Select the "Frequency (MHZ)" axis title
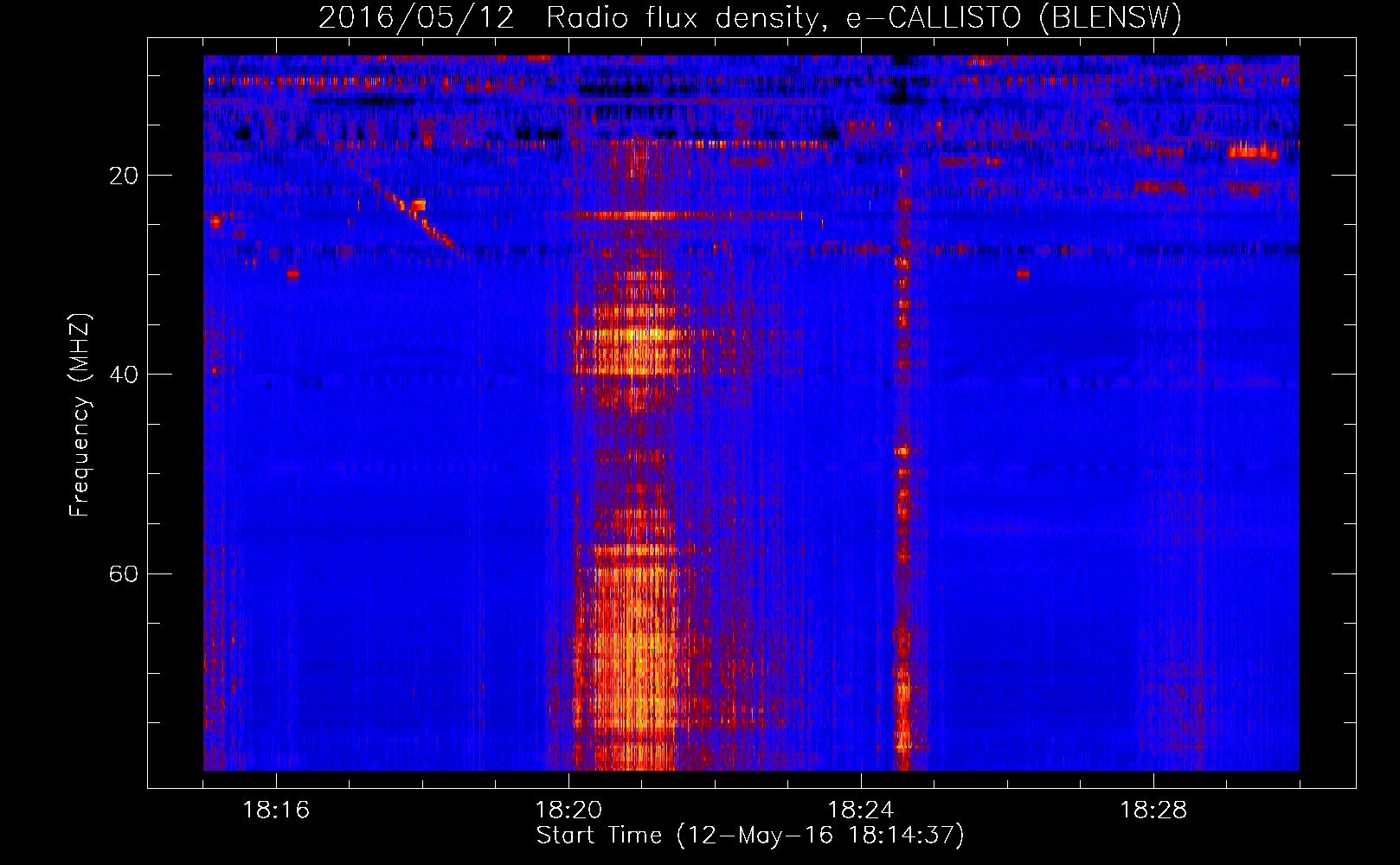The width and height of the screenshot is (1400, 865). tap(80, 415)
